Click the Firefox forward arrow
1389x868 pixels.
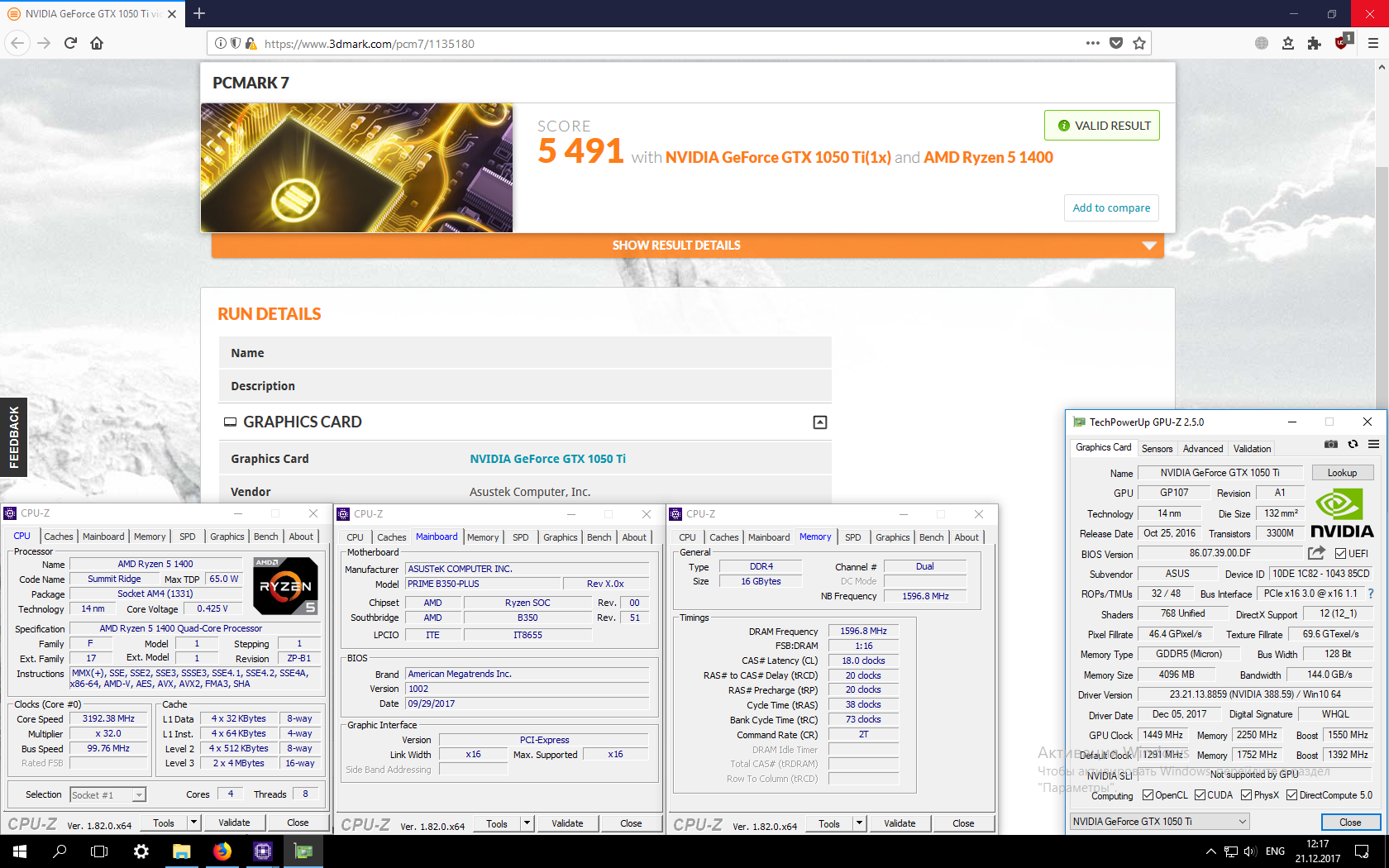pyautogui.click(x=44, y=43)
